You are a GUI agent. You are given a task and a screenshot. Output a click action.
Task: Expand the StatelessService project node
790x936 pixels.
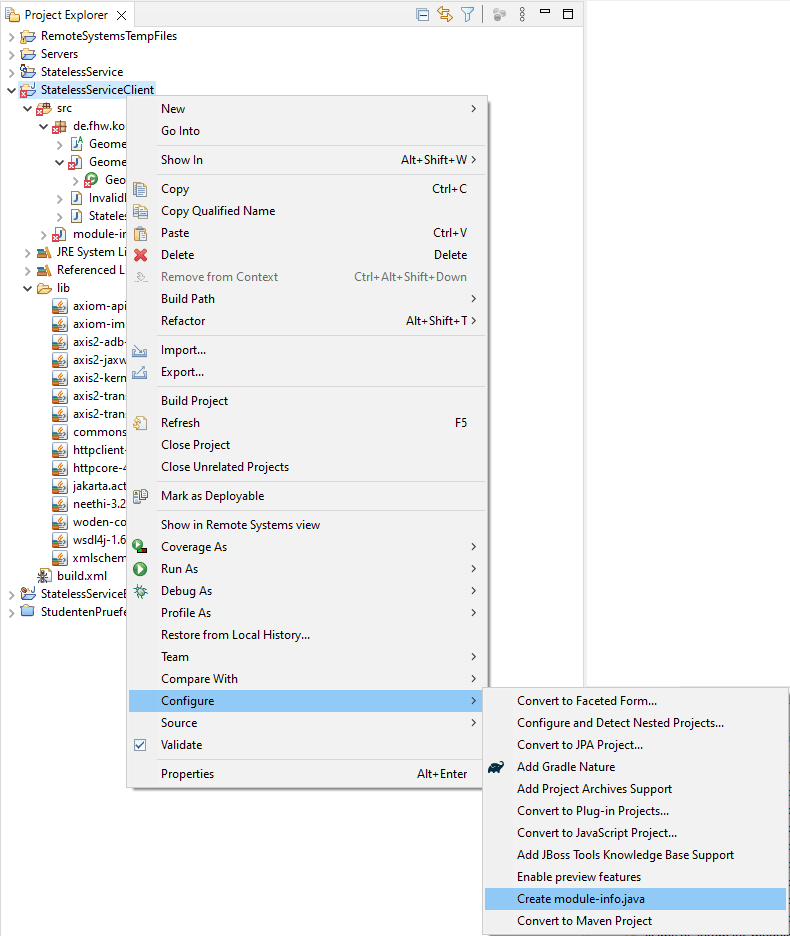click(x=11, y=73)
